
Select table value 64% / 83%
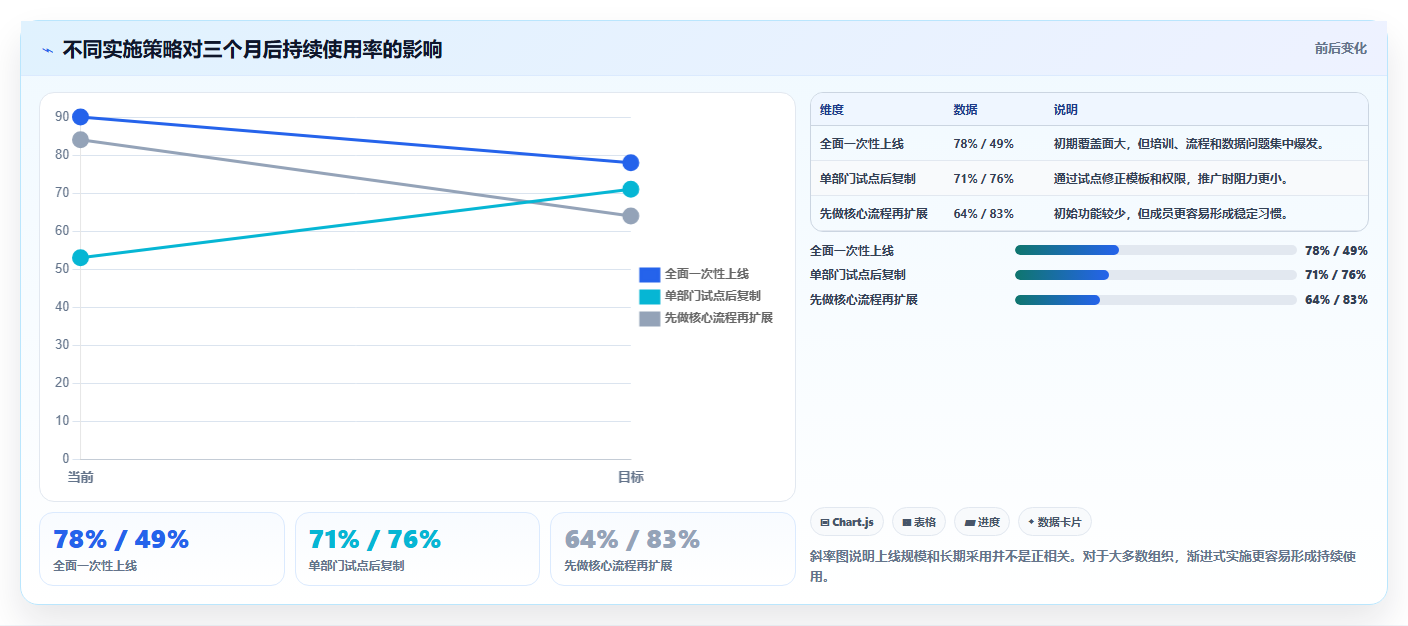point(984,214)
